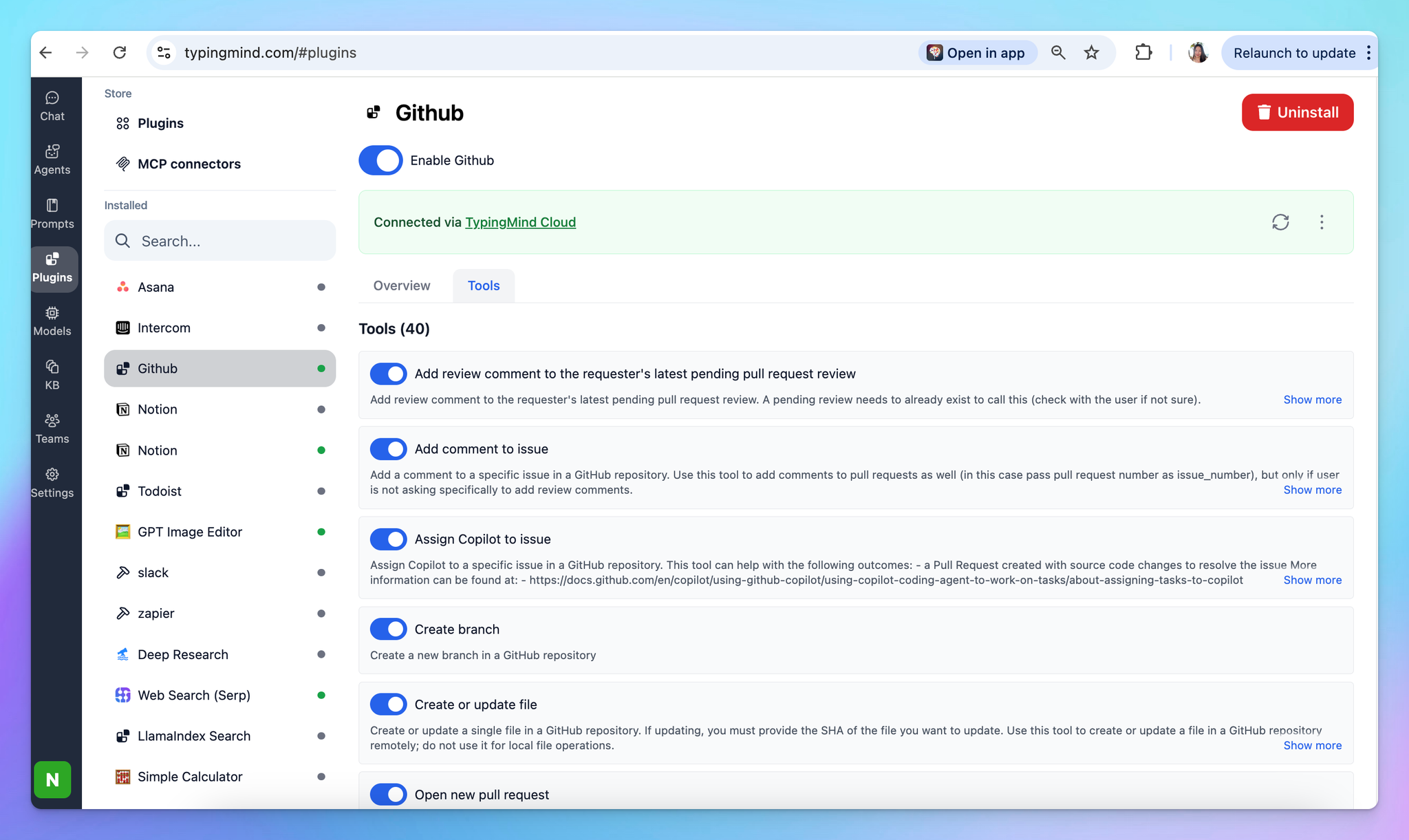Bookmark page with the star icon
Screen dimensions: 1409x840
click(x=1091, y=53)
